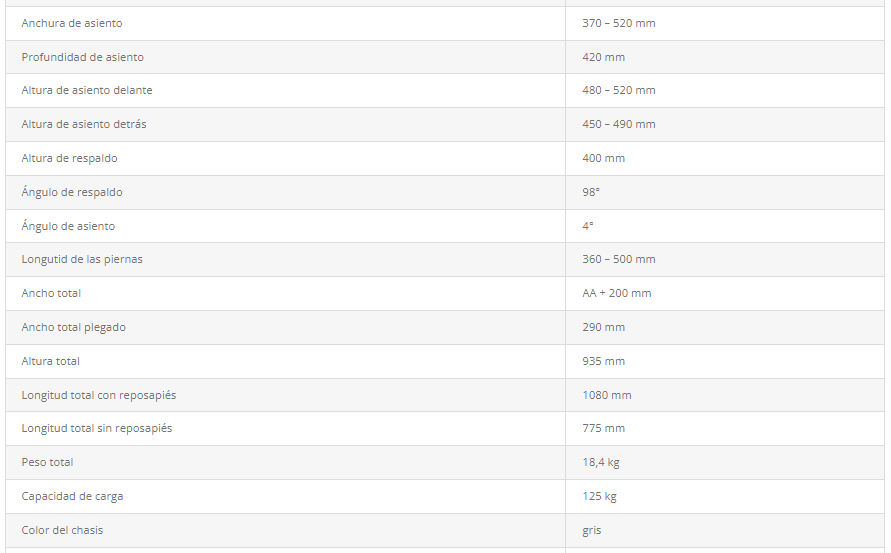Click the "Ancho total plegado" label
The image size is (891, 553).
tap(74, 327)
